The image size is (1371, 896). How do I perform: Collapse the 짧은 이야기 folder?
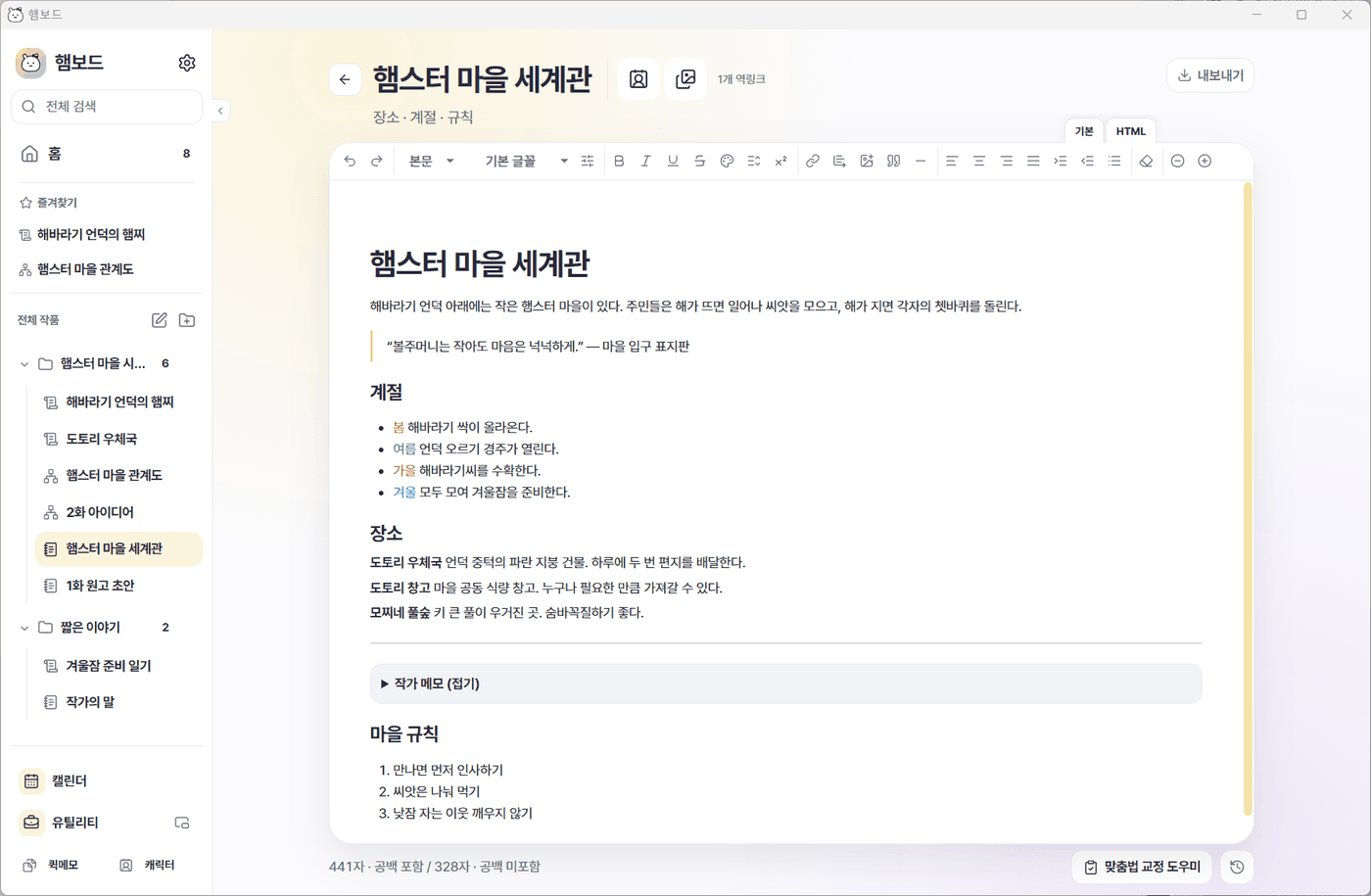(x=24, y=628)
